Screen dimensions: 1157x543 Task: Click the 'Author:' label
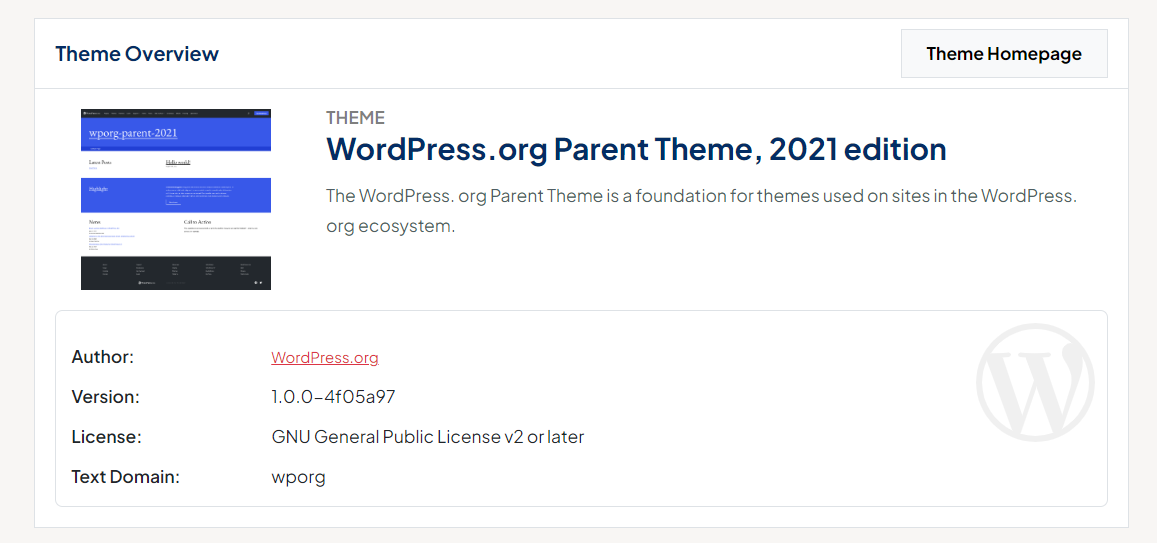[103, 357]
